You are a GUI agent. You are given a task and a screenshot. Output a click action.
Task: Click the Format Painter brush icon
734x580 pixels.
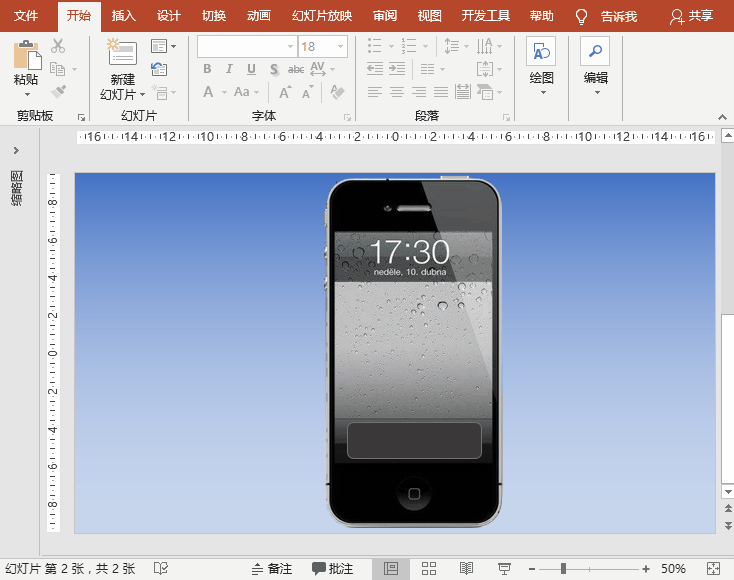tap(58, 91)
